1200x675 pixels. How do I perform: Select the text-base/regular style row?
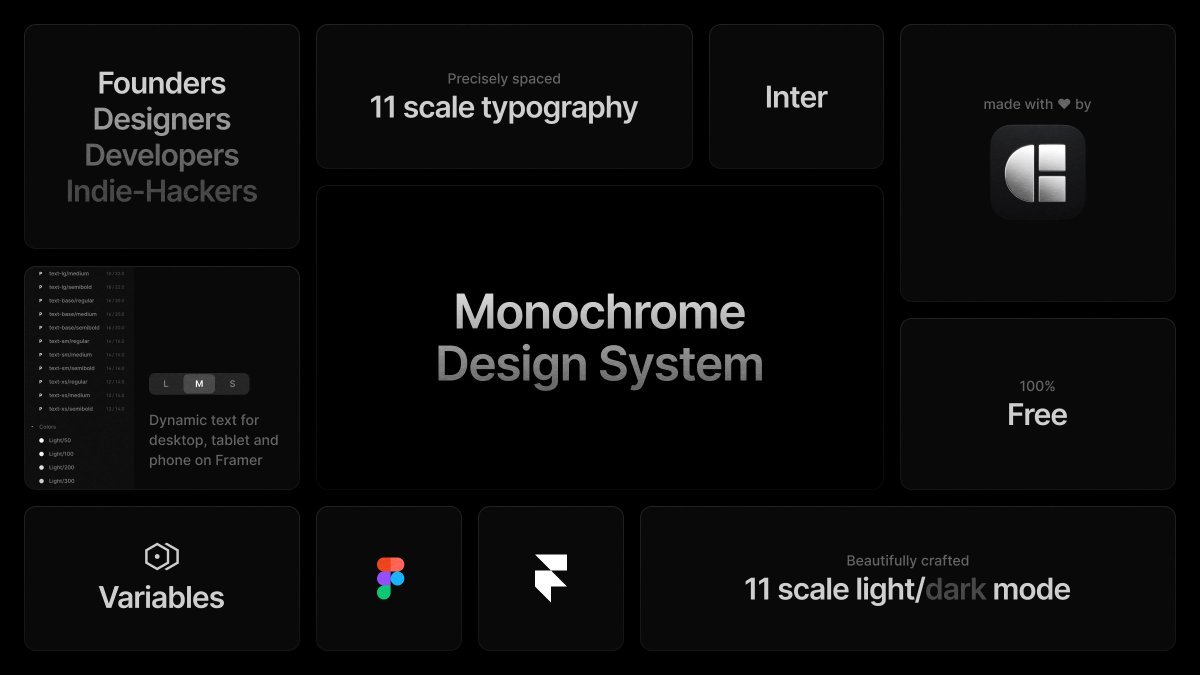click(73, 300)
